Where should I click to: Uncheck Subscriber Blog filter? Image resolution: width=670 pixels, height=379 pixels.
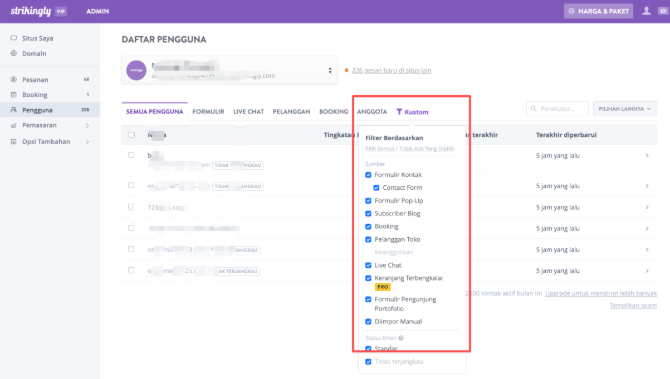[x=368, y=213]
